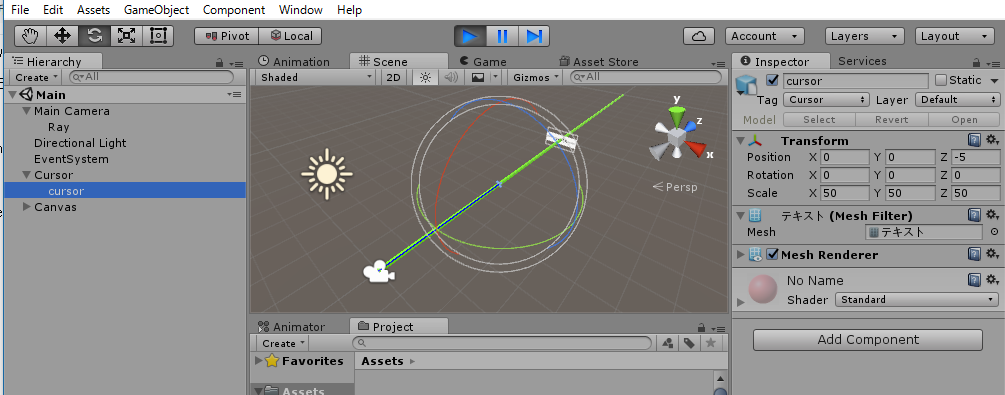The image size is (1005, 395).
Task: Click the sun light gizmo in scene
Action: pyautogui.click(x=327, y=173)
